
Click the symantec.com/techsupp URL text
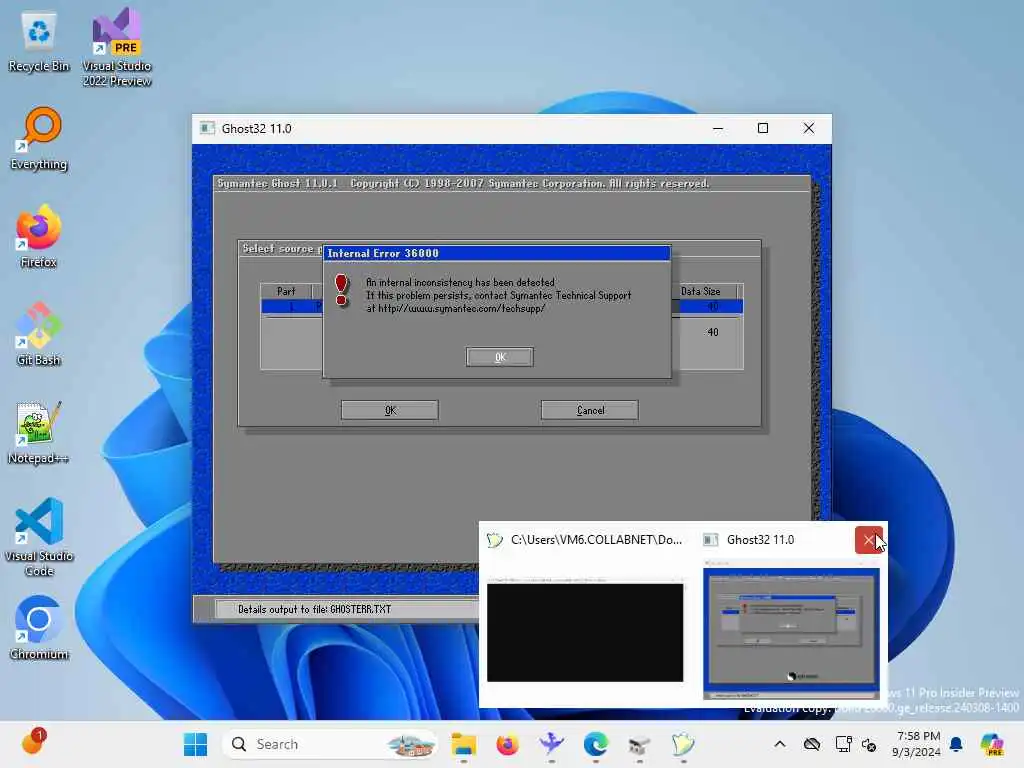coord(461,308)
